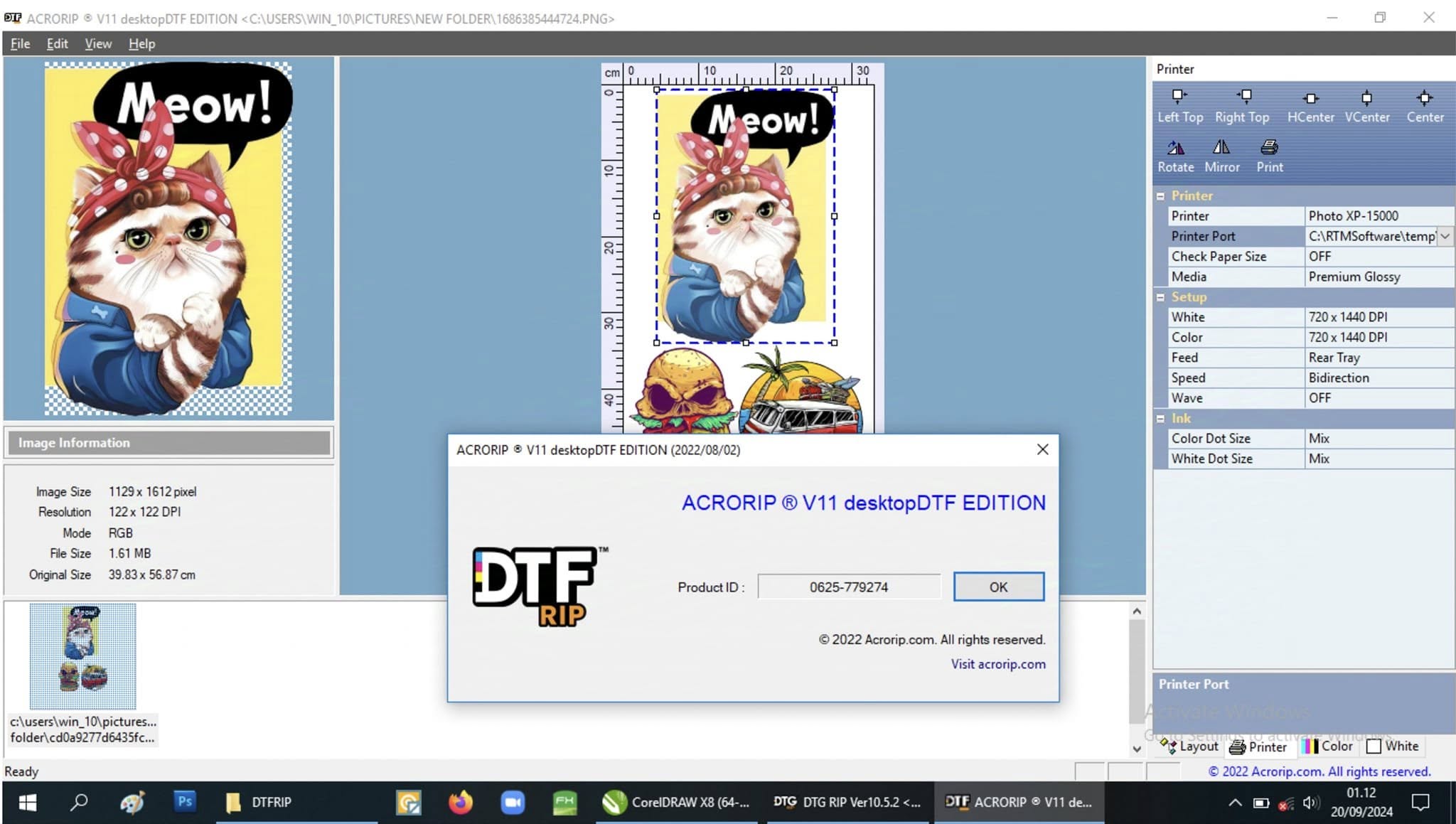Viewport: 1456px width, 824px height.
Task: Click Product ID field 0625-779274
Action: click(x=849, y=587)
